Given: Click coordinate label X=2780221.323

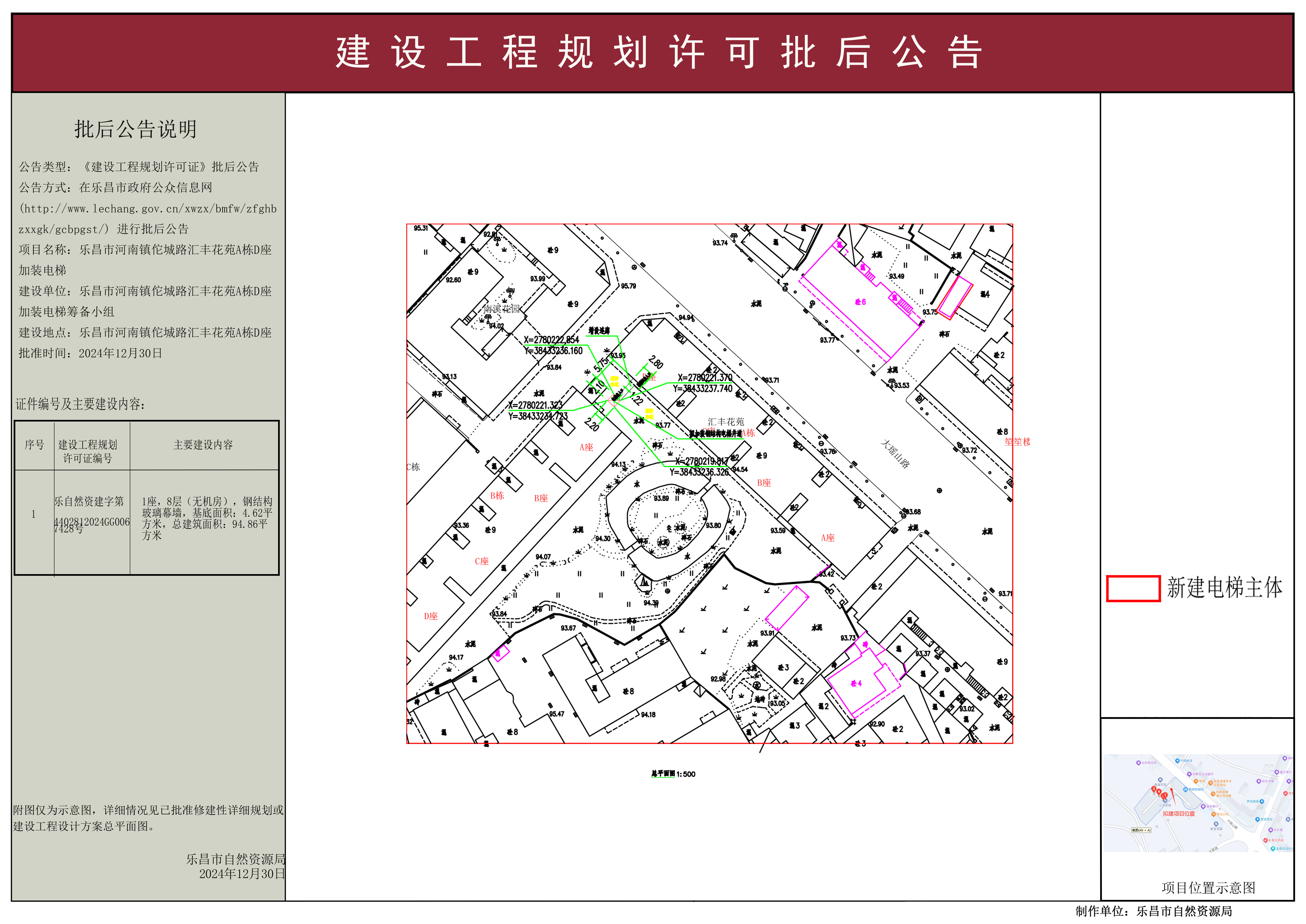Looking at the screenshot, I should click(x=535, y=405).
